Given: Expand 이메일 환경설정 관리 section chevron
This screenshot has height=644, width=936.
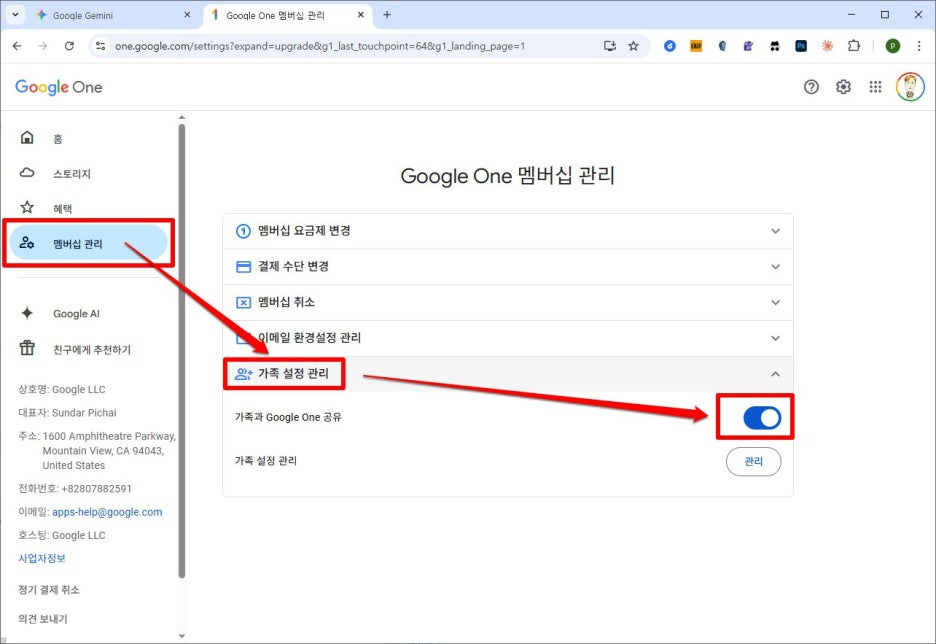Looking at the screenshot, I should click(775, 338).
